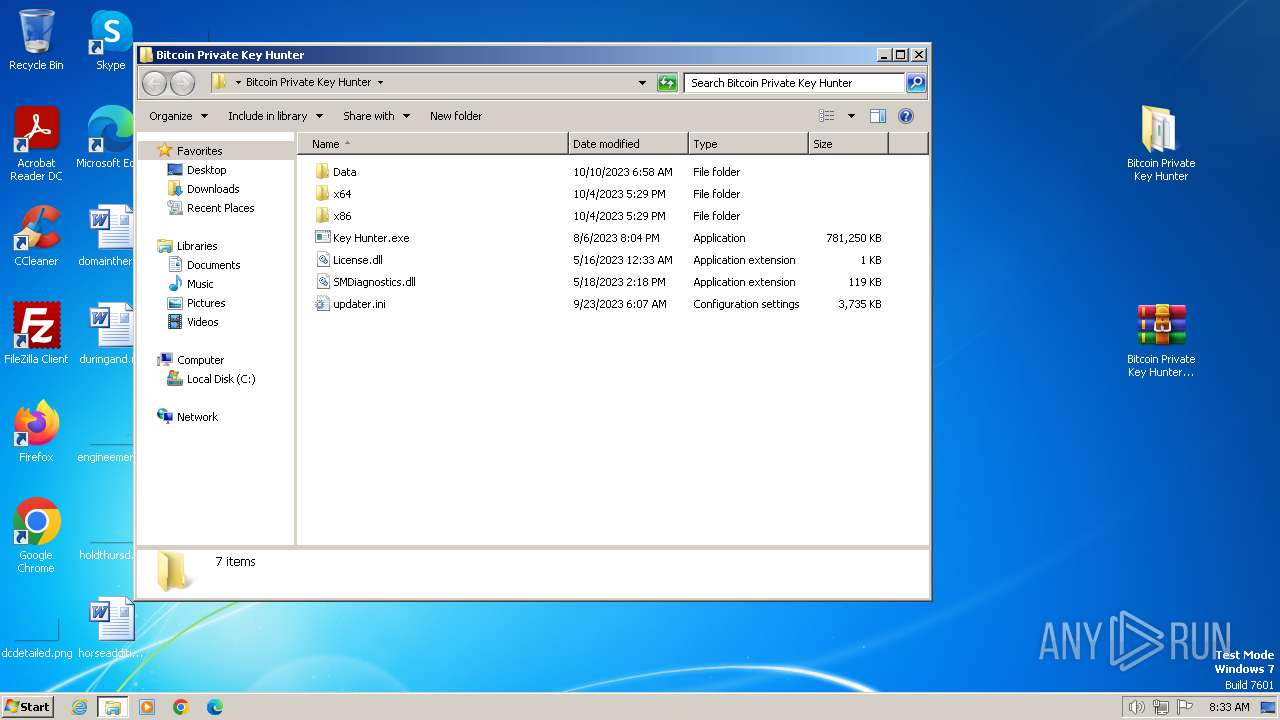Screen dimensions: 1280x720
Task: Sort by the Size column header
Action: (x=848, y=144)
